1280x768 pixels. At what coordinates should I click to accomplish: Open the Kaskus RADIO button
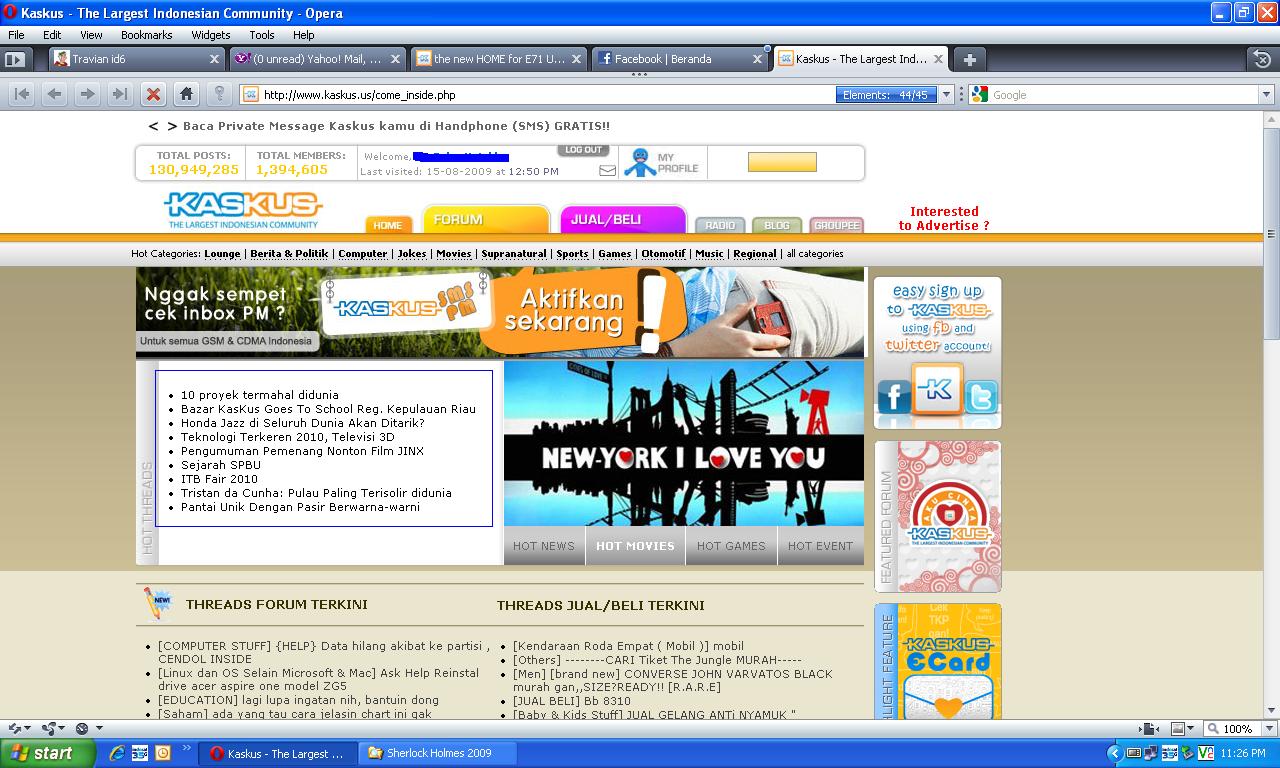click(720, 225)
